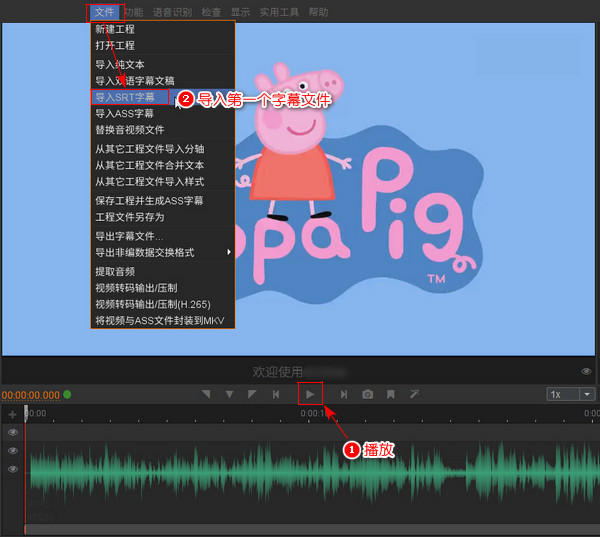
Task: Select 工程文件另存为 menu entry
Action: 163,217
